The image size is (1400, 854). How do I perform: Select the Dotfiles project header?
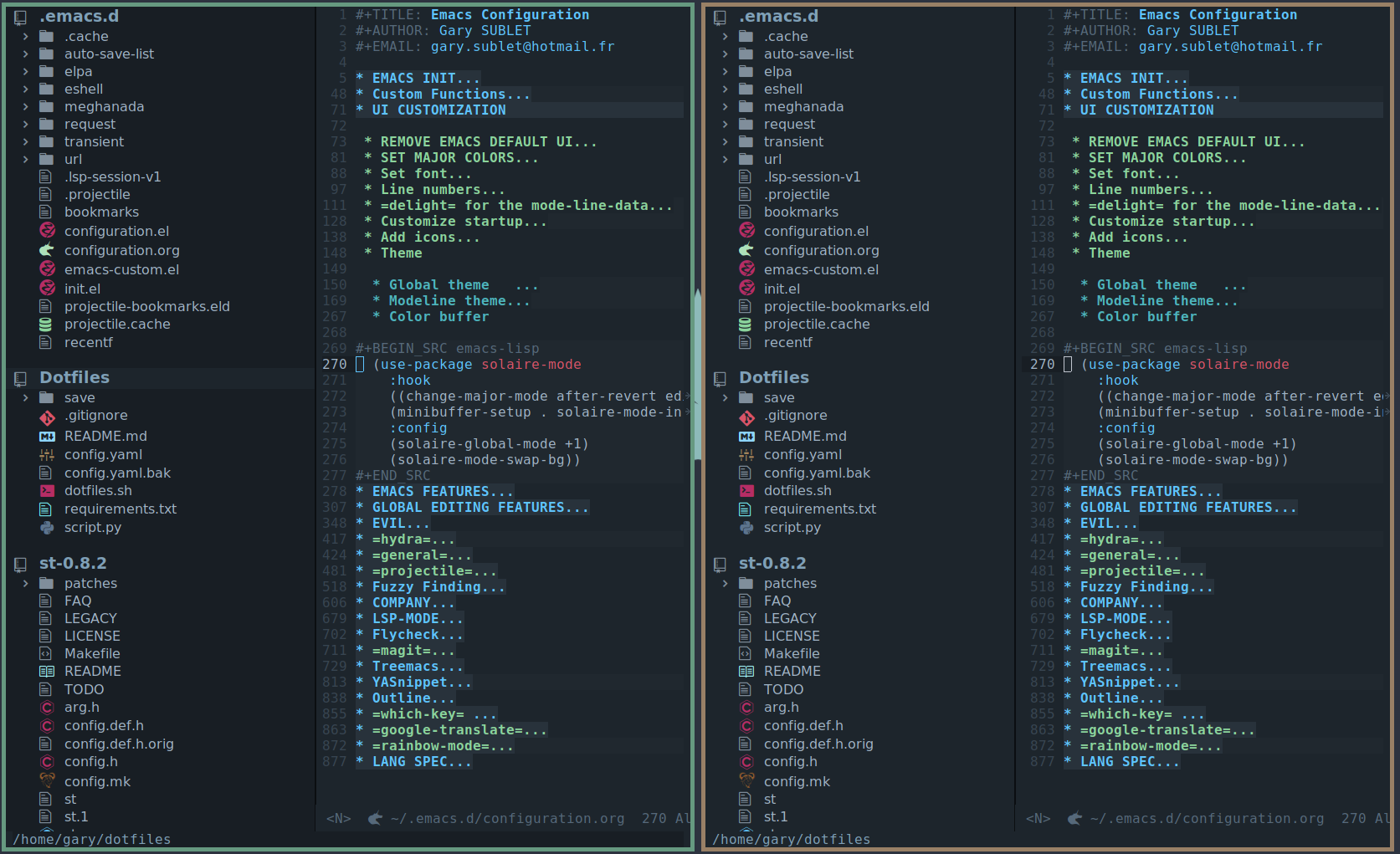coord(74,377)
